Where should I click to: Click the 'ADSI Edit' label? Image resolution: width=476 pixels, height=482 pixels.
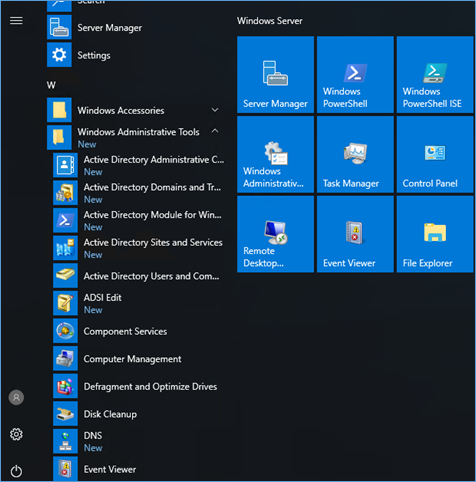point(102,297)
